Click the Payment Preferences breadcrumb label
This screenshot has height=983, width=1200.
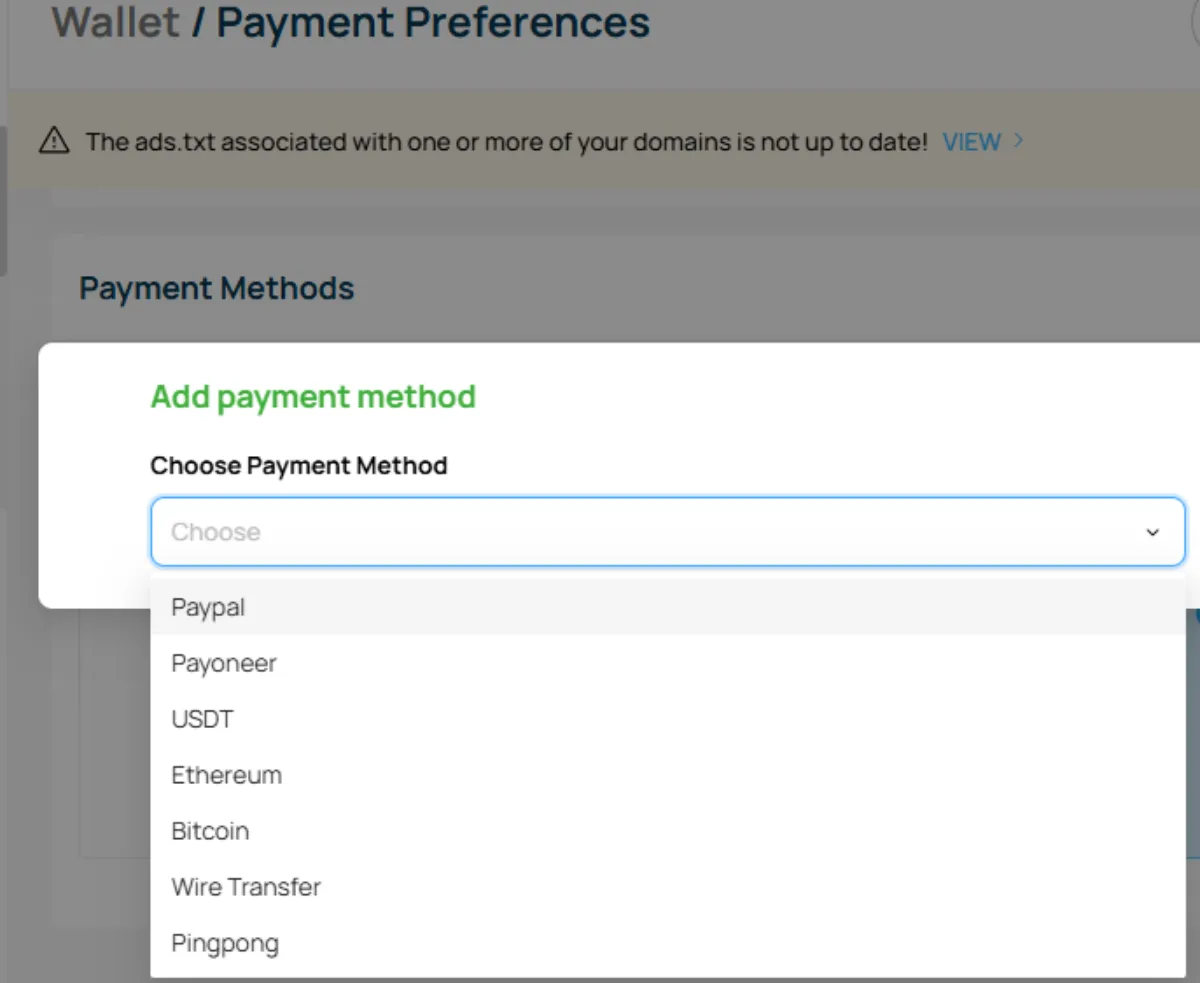[x=434, y=22]
